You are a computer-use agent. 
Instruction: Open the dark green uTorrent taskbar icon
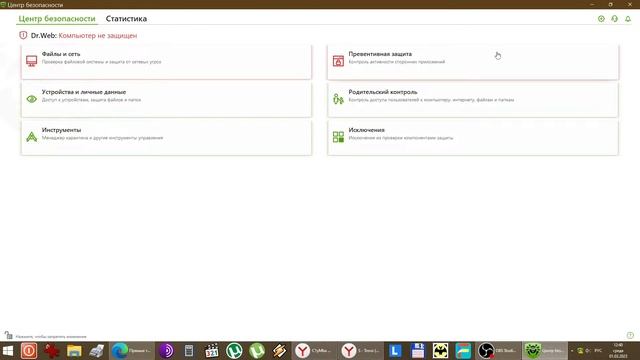click(234, 351)
